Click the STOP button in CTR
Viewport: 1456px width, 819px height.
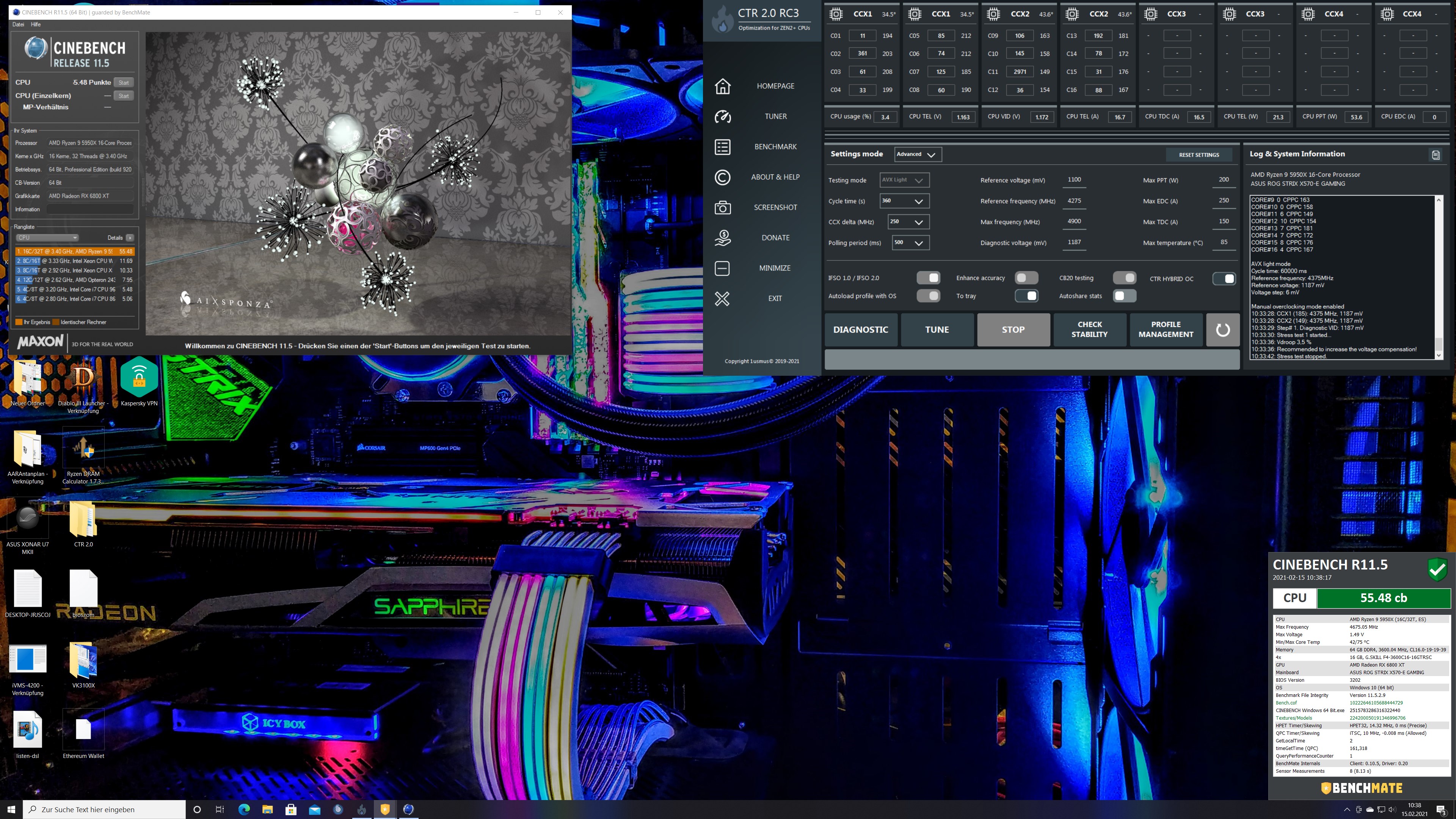(1014, 329)
